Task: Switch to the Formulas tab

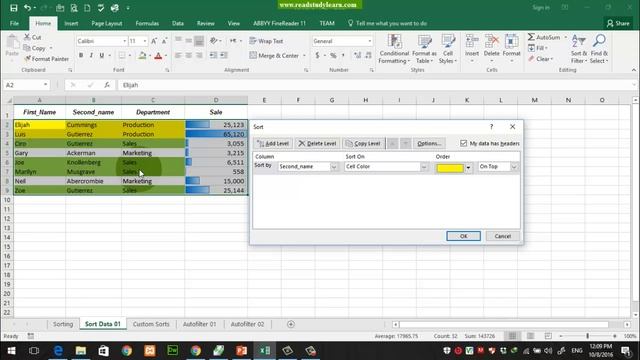Action: (147, 23)
